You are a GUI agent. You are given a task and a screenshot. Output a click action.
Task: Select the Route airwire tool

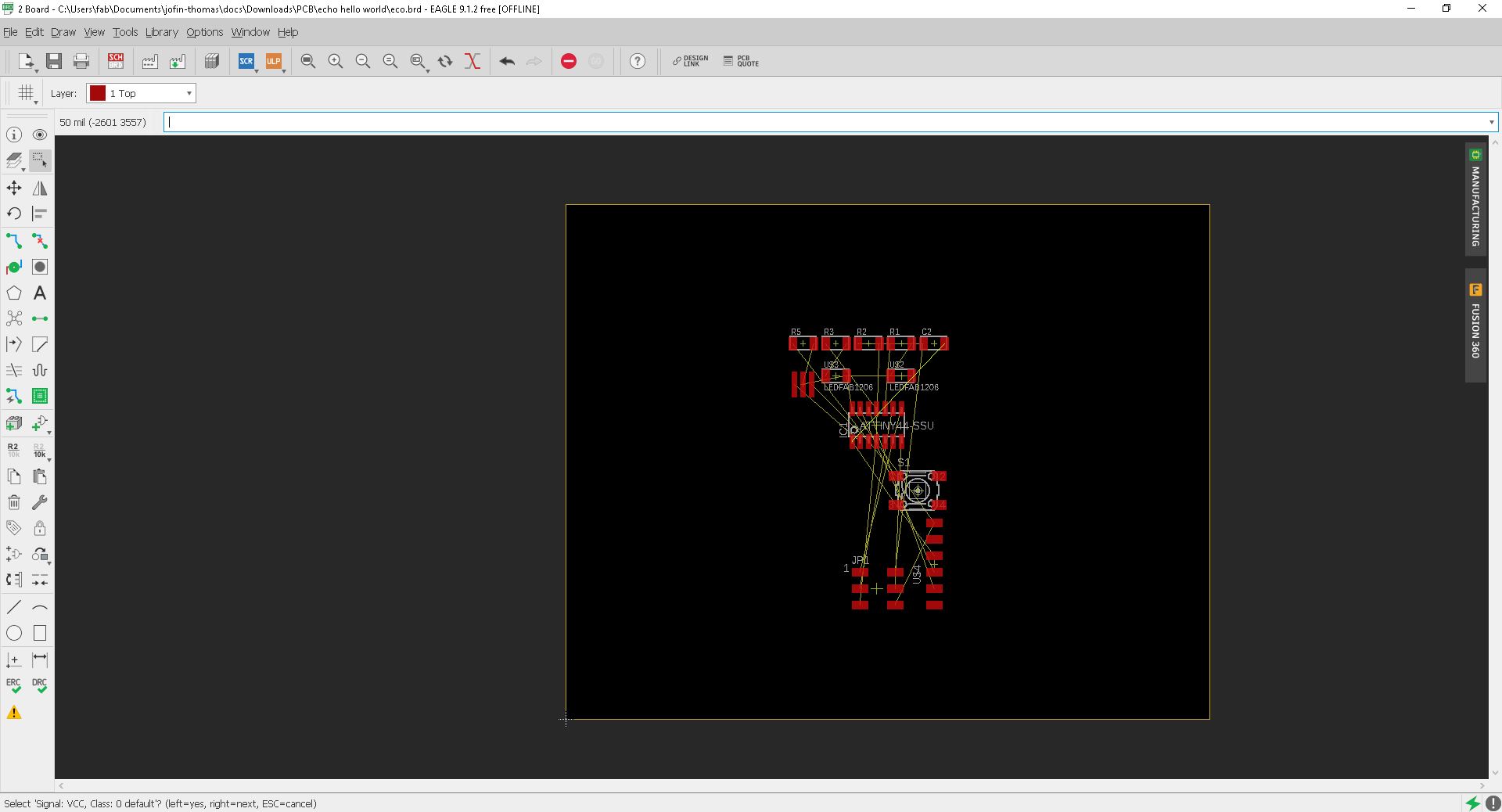pos(14,241)
